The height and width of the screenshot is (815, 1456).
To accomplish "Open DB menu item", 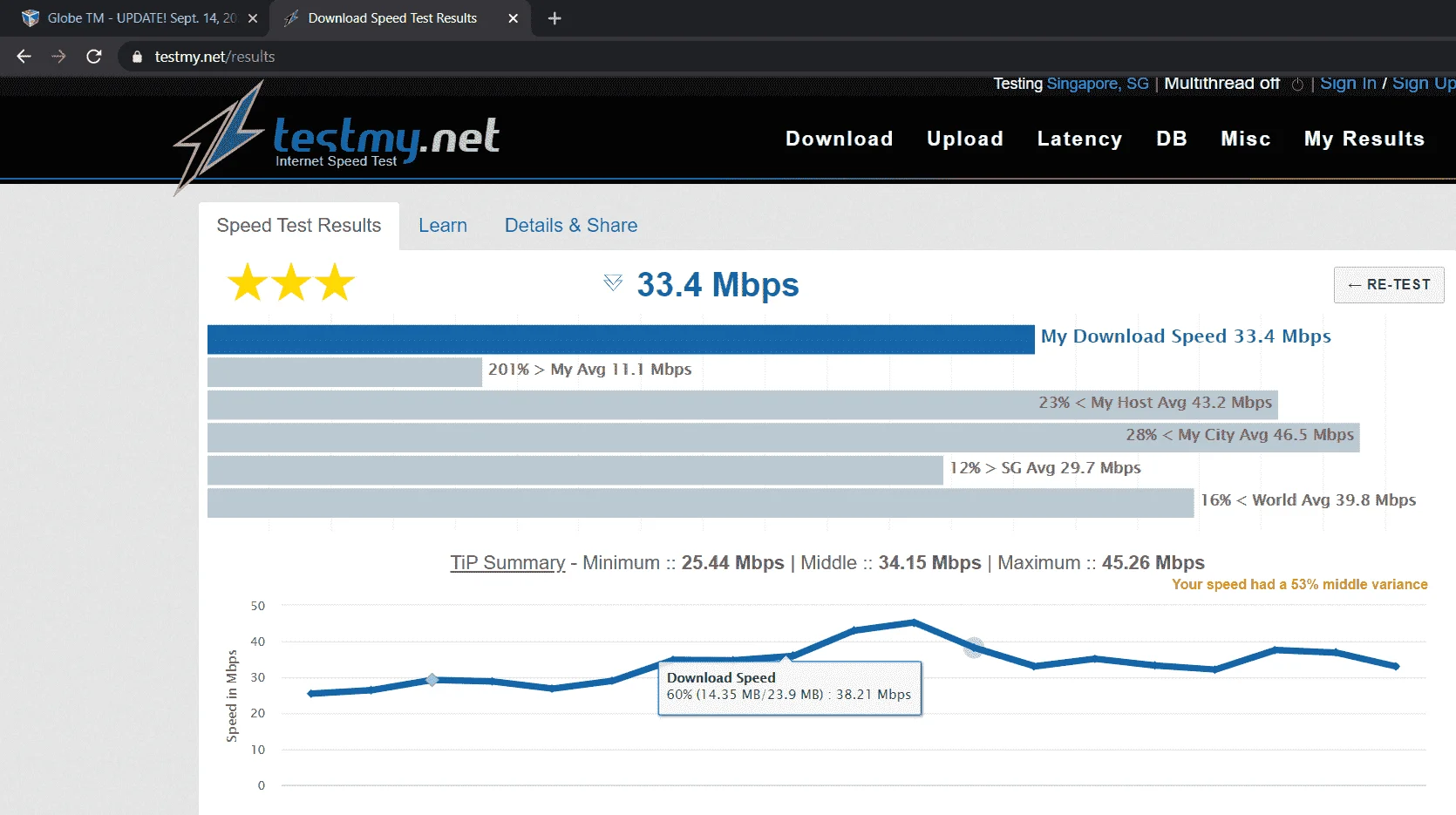I will click(1172, 139).
